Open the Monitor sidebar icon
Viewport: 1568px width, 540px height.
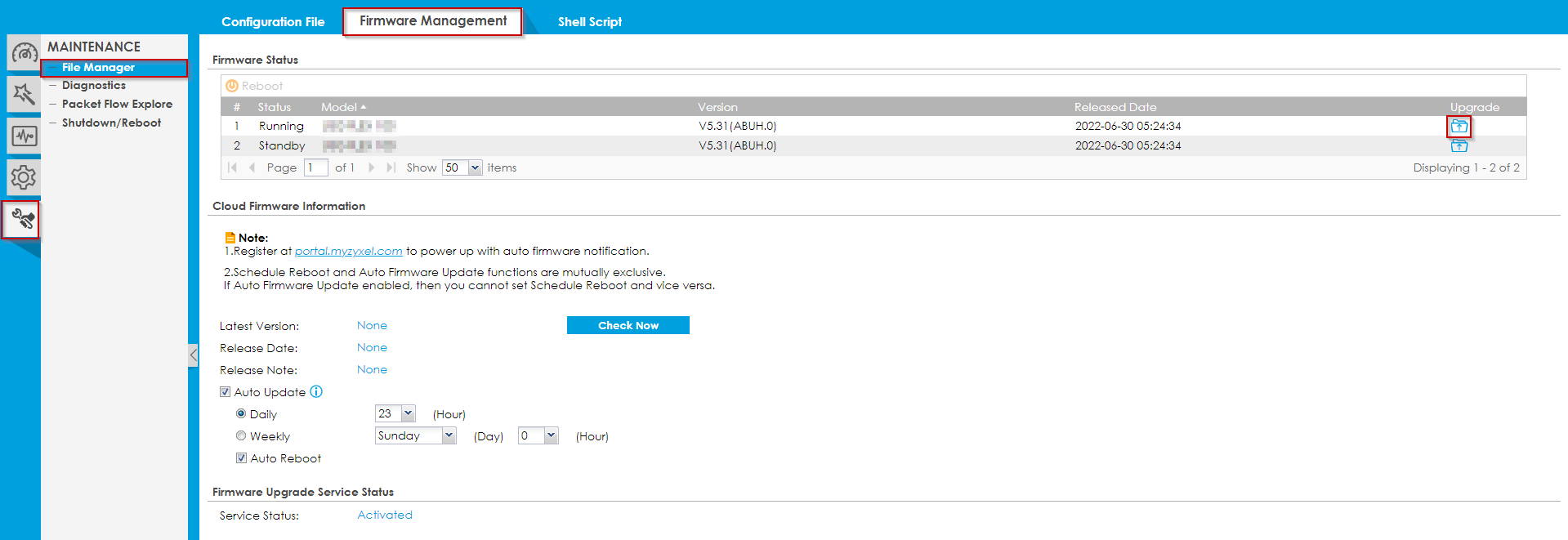pos(24,136)
